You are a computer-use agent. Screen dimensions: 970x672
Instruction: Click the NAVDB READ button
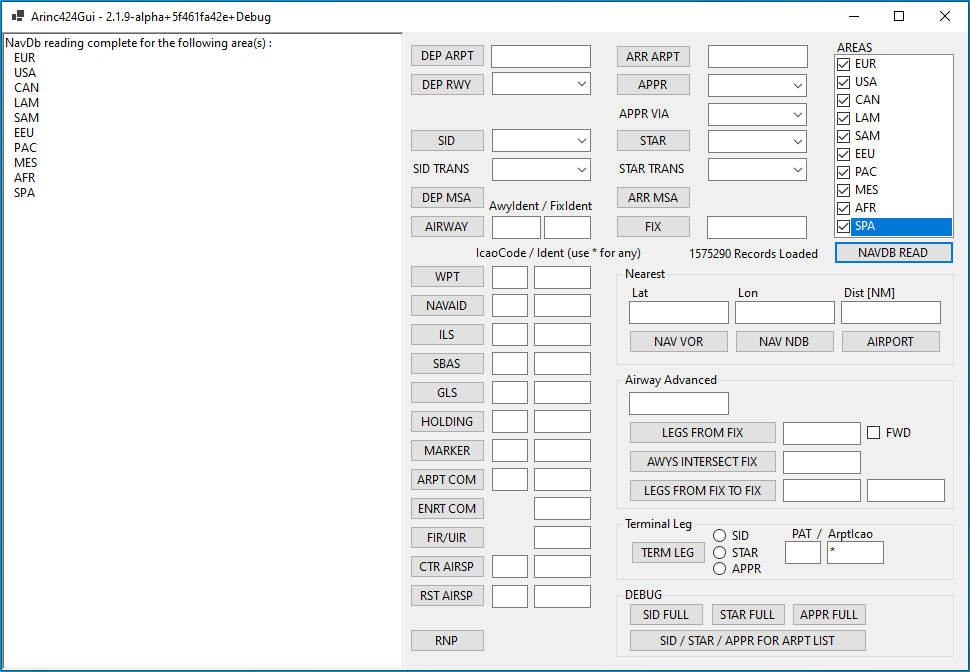[893, 253]
